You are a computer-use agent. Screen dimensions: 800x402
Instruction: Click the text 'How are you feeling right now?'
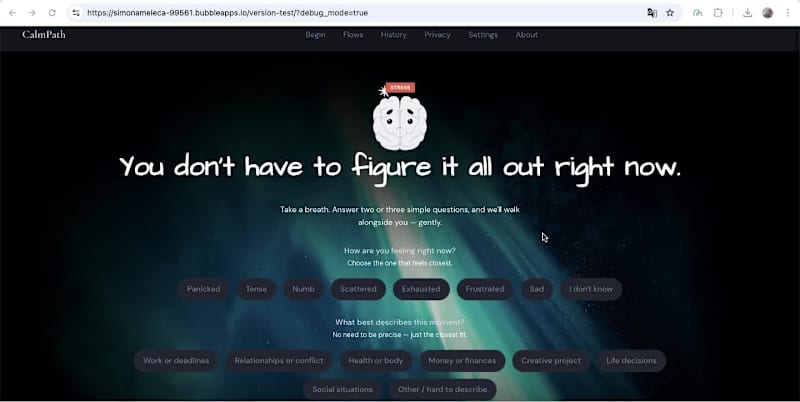click(x=400, y=250)
